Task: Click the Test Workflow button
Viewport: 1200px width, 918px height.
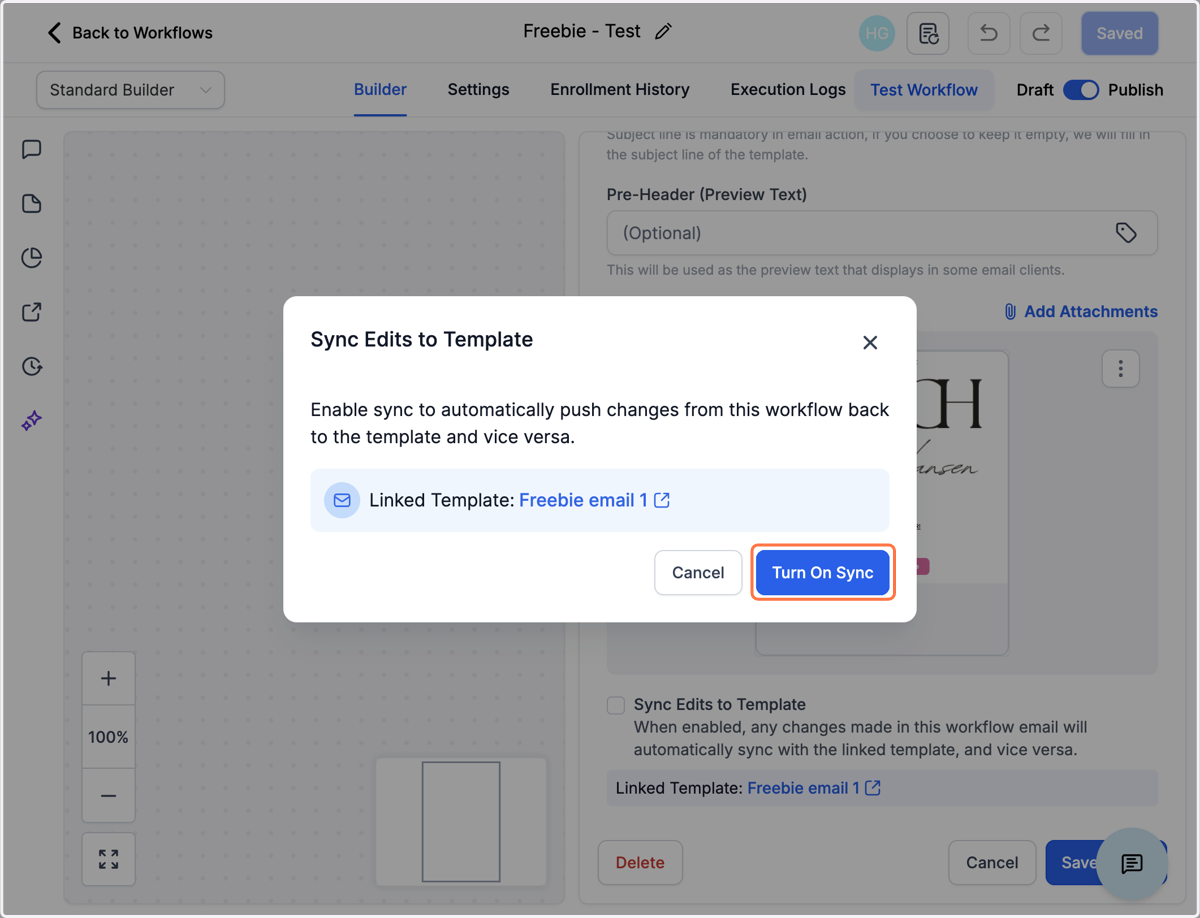Action: 924,90
